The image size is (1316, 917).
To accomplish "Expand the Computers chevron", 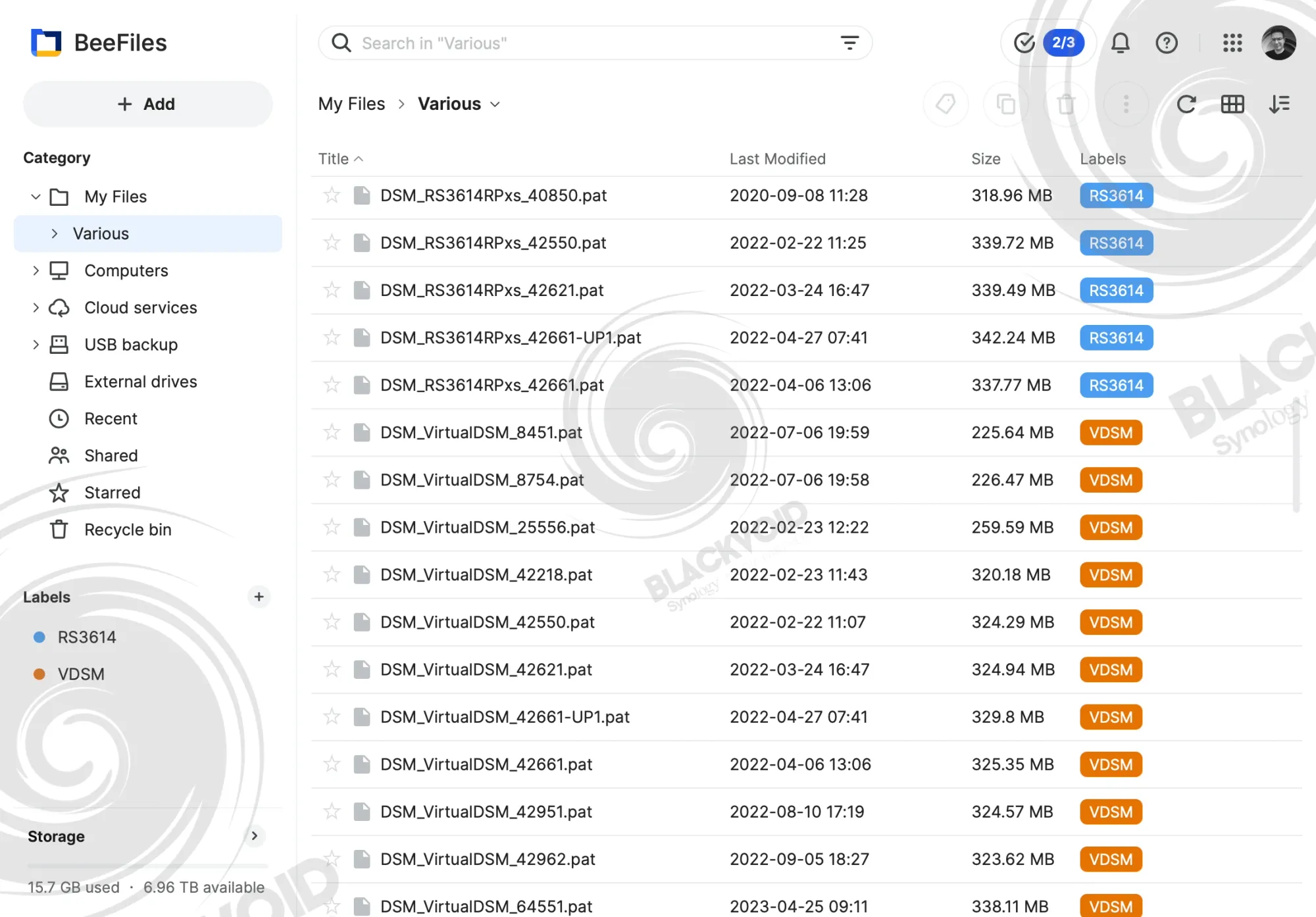I will point(36,270).
